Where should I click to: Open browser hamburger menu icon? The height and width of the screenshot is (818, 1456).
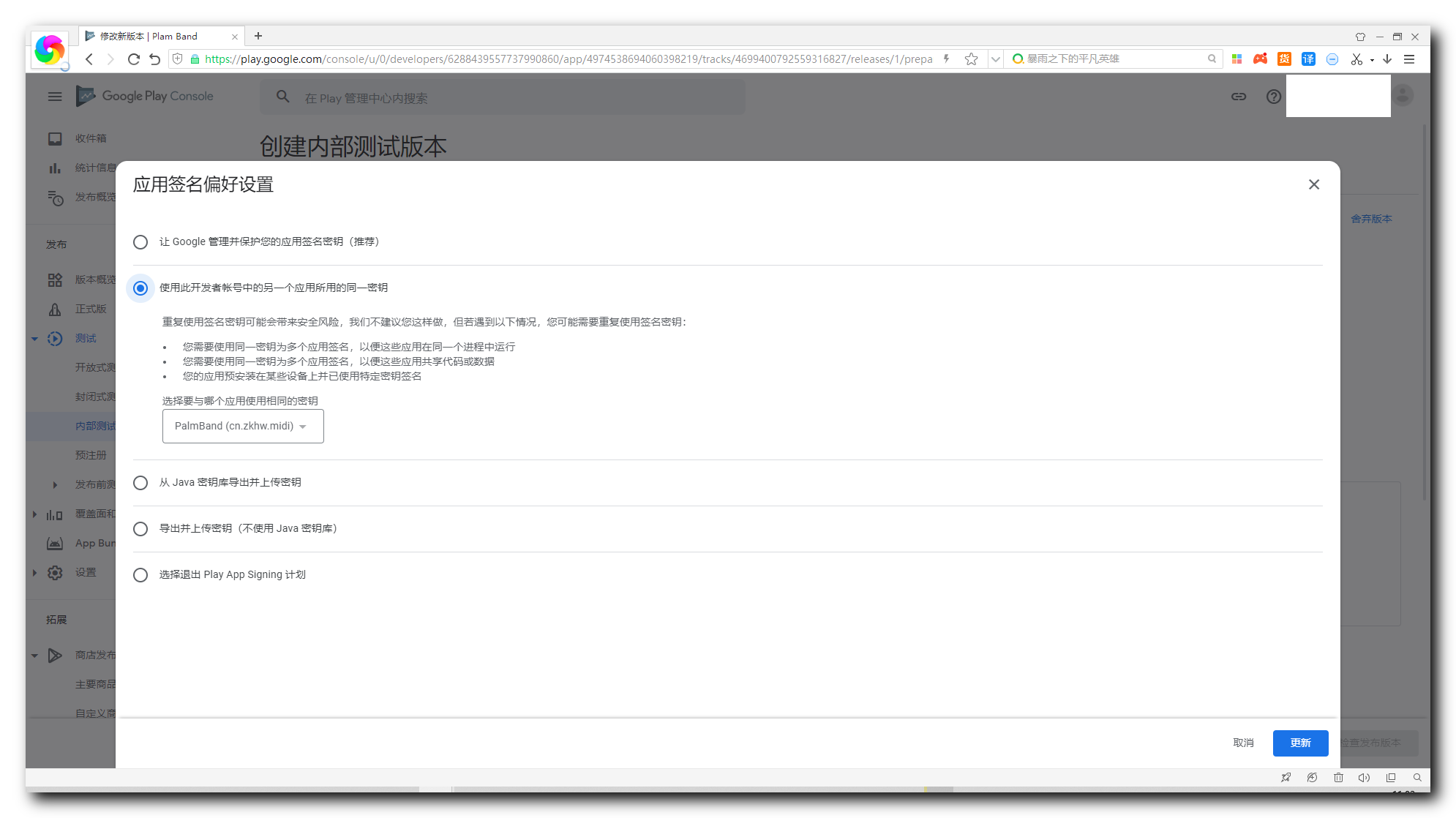(1408, 59)
